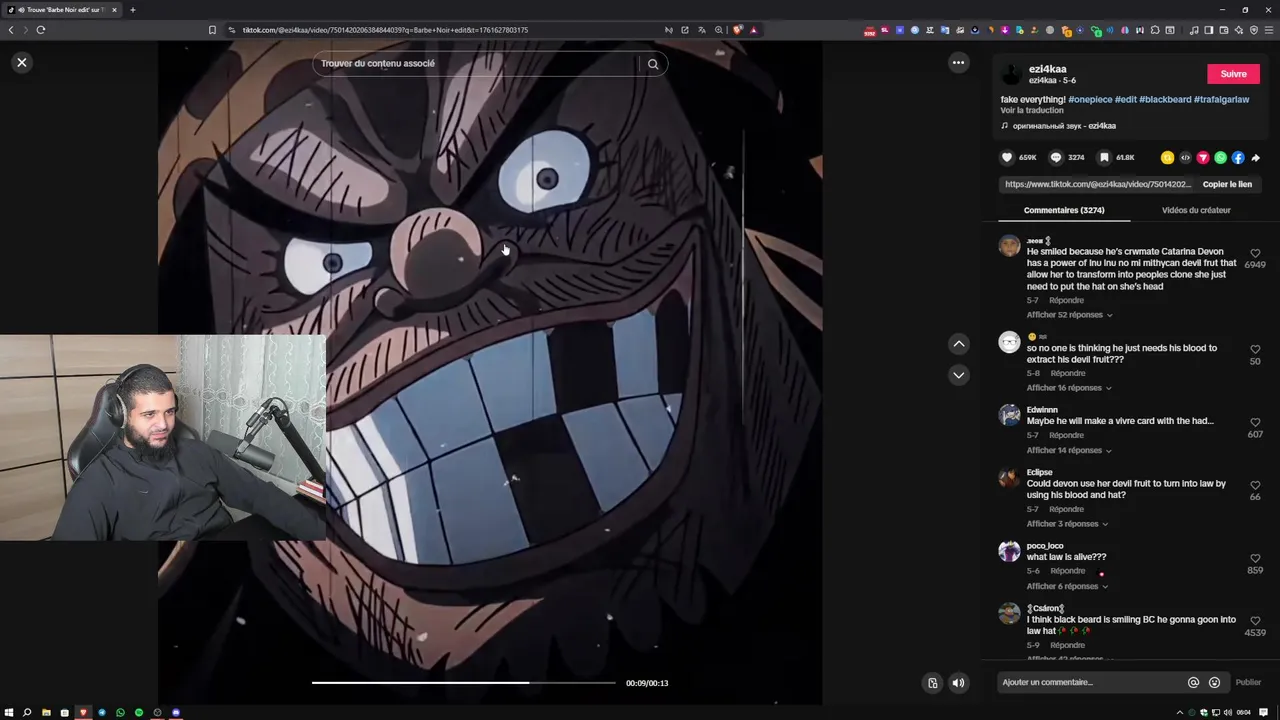The image size is (1280, 720).
Task: Like the comment about Catarina Devon's power
Action: [x=1255, y=254]
